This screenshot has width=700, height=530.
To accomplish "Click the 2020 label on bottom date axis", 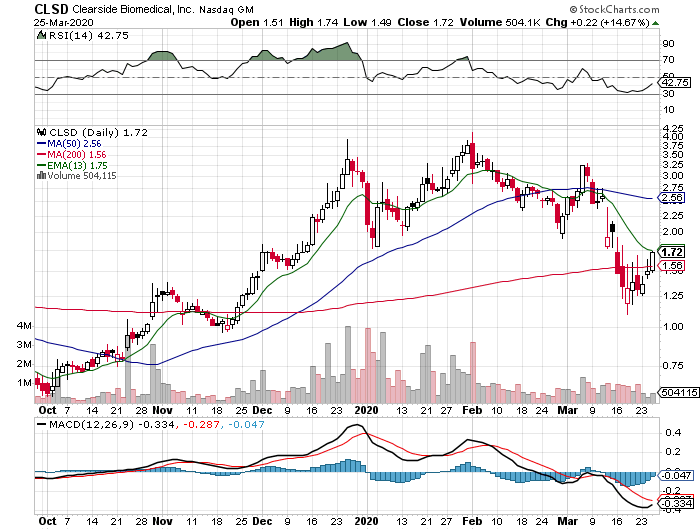I will pyautogui.click(x=368, y=522).
